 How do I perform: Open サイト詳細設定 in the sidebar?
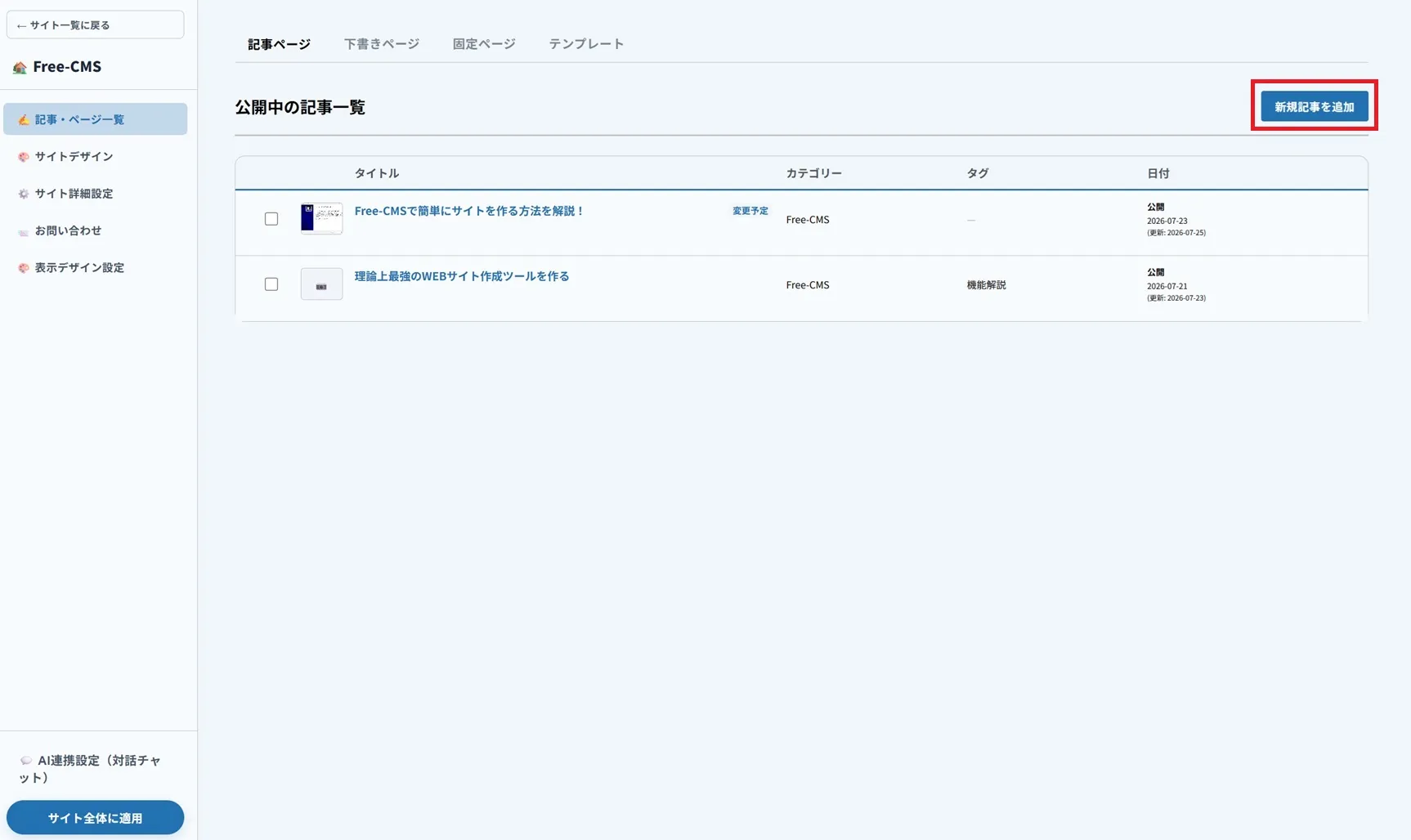coord(96,194)
